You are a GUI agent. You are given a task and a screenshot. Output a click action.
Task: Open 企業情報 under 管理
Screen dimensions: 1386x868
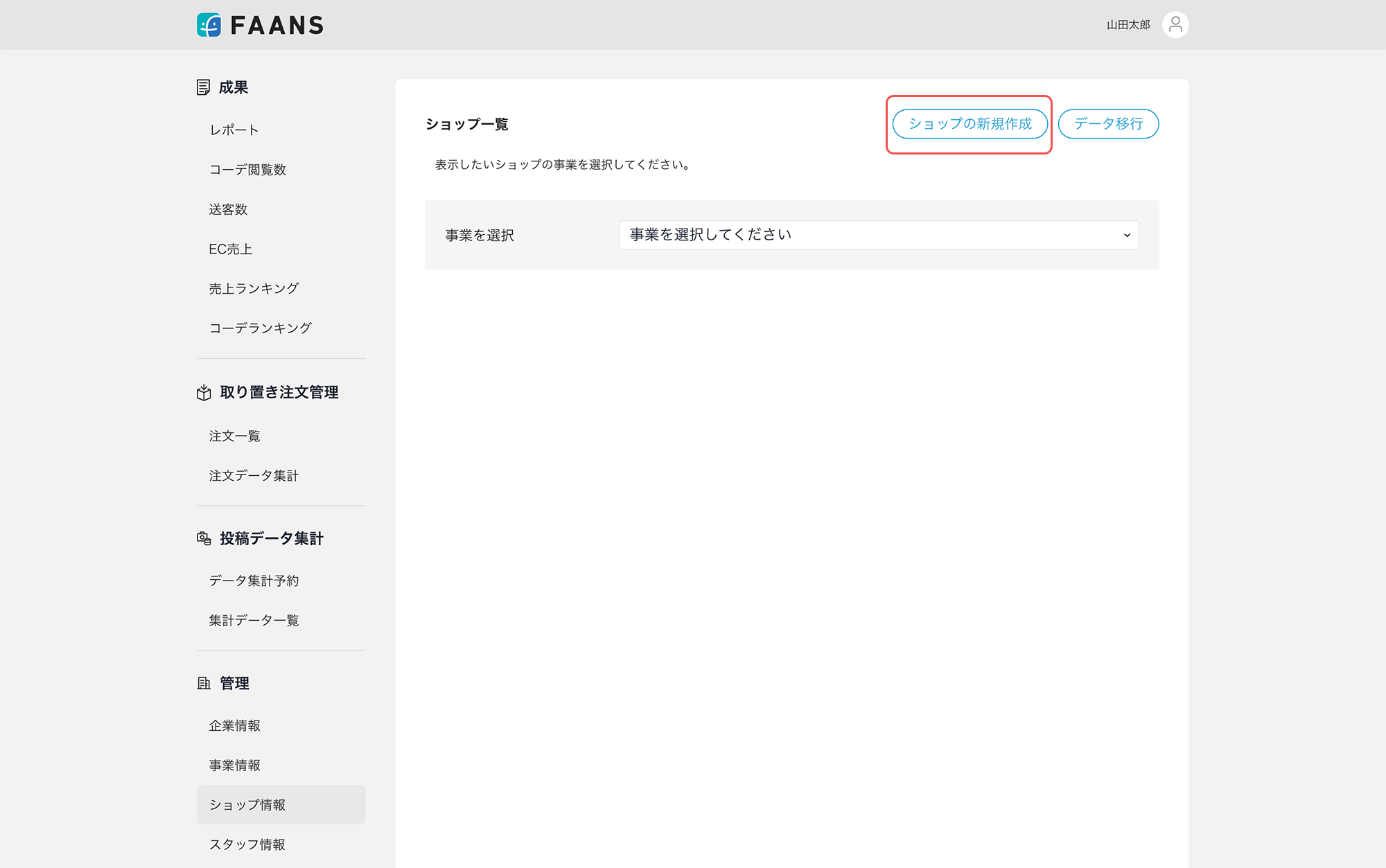234,725
